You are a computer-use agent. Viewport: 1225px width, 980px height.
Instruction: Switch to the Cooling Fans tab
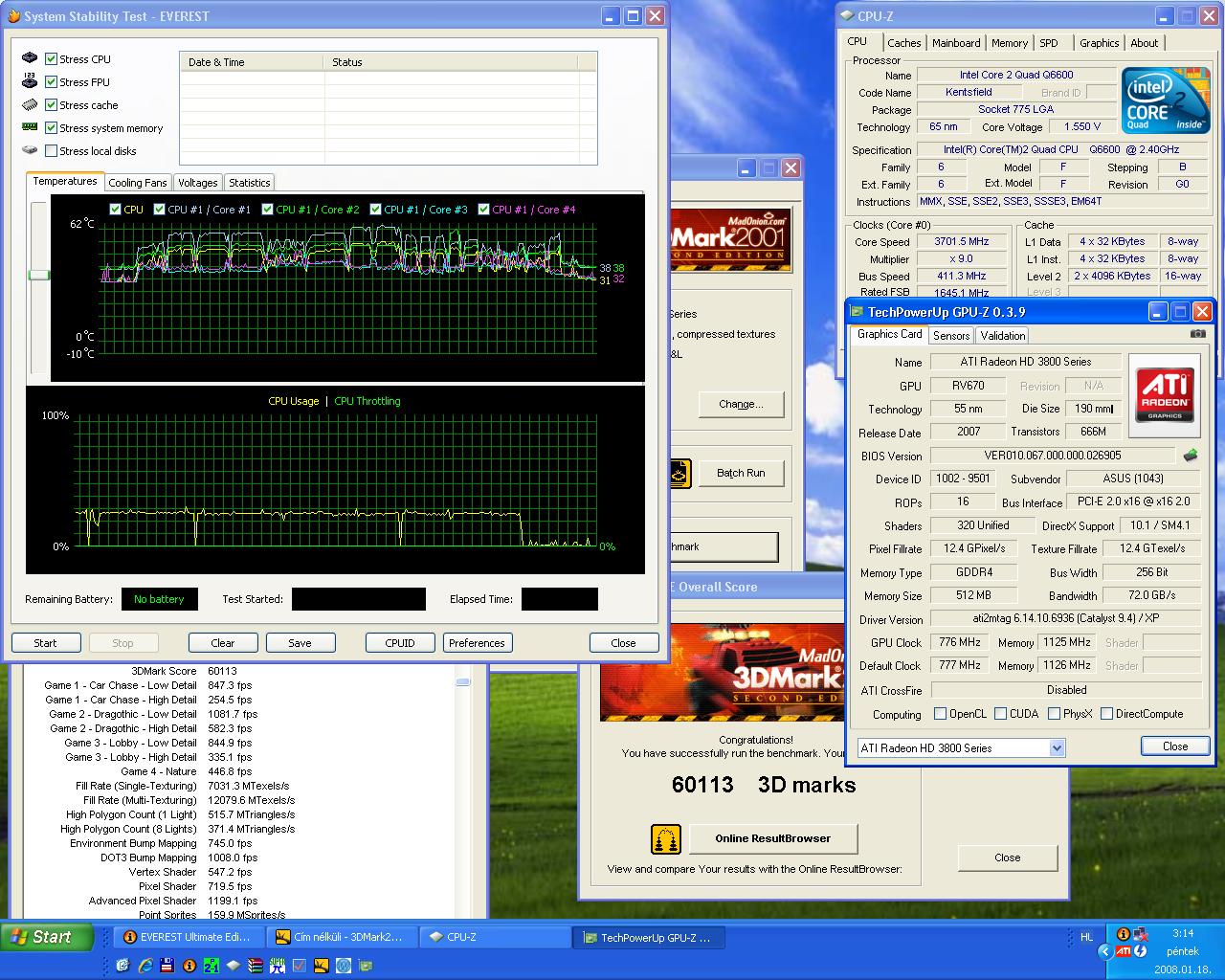tap(138, 183)
